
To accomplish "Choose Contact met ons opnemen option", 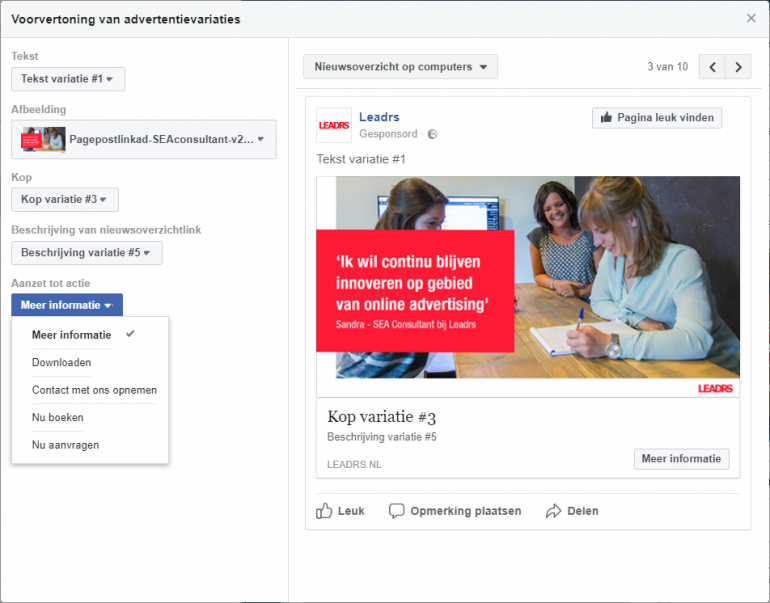I will click(90, 390).
